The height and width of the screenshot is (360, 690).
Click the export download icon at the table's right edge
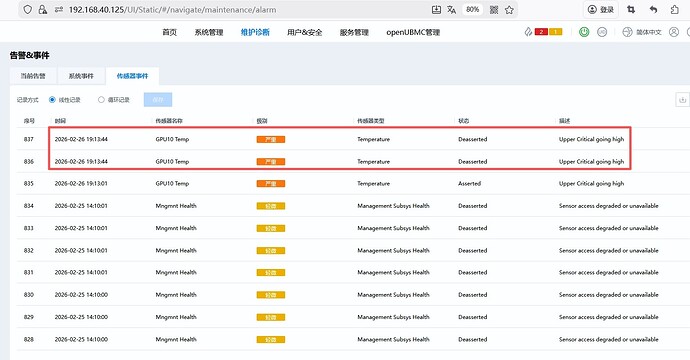682,99
